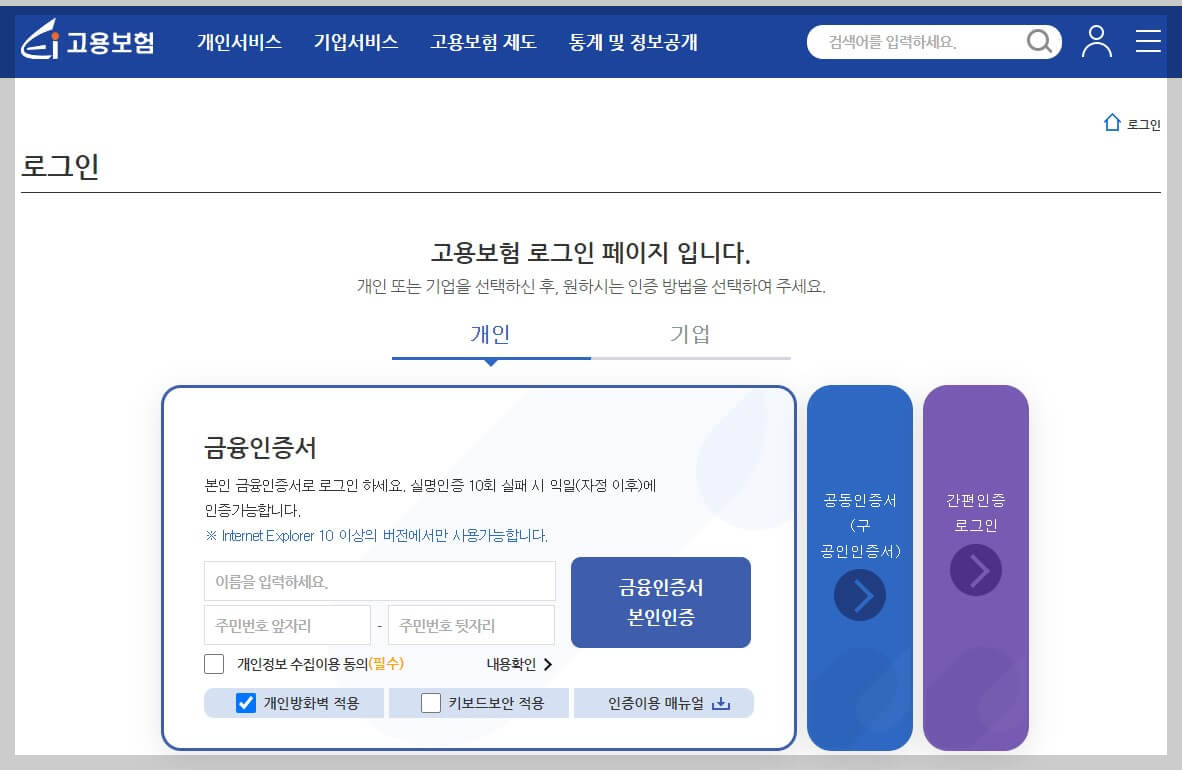Open the user login icon at top right
Image resolution: width=1182 pixels, height=770 pixels.
1096,42
